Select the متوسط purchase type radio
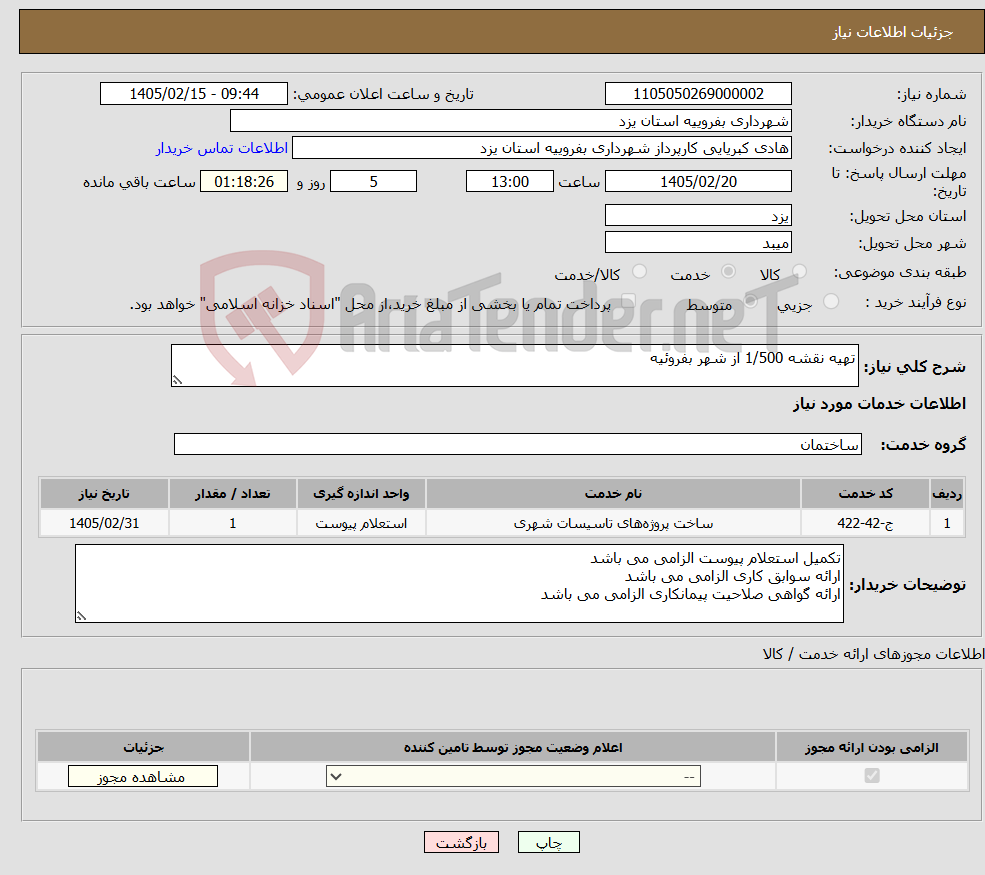Screen dimensions: 985x875 [x=750, y=302]
